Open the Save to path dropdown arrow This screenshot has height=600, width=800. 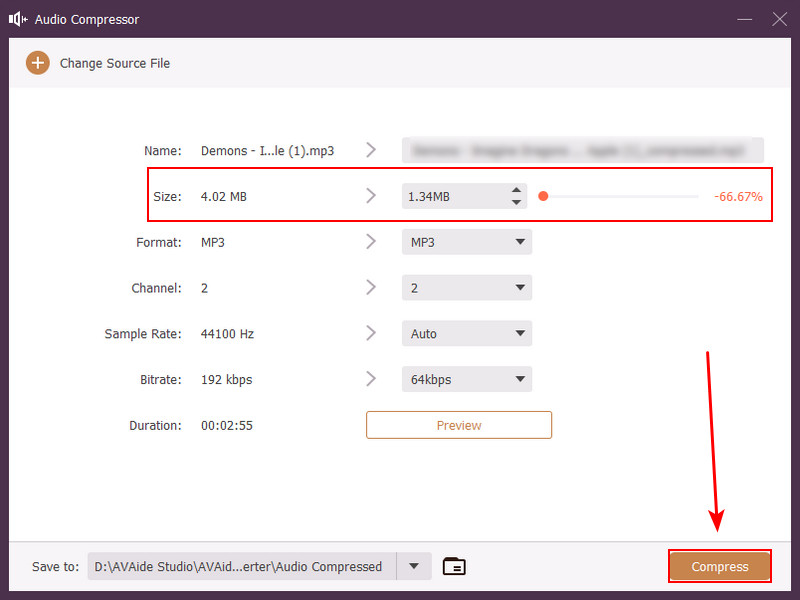tap(414, 566)
